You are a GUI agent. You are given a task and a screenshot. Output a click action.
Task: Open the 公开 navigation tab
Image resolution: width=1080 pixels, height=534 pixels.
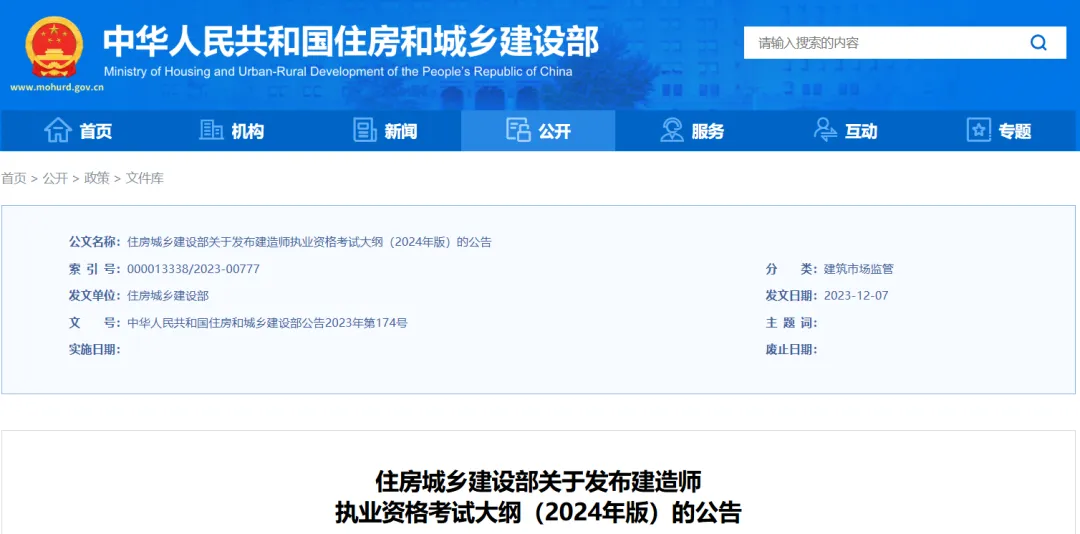538,130
